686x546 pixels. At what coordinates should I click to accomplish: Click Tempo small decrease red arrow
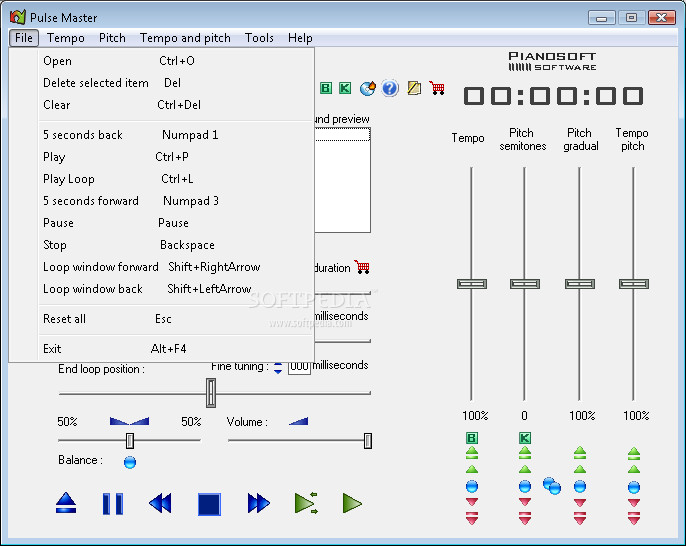[472, 502]
